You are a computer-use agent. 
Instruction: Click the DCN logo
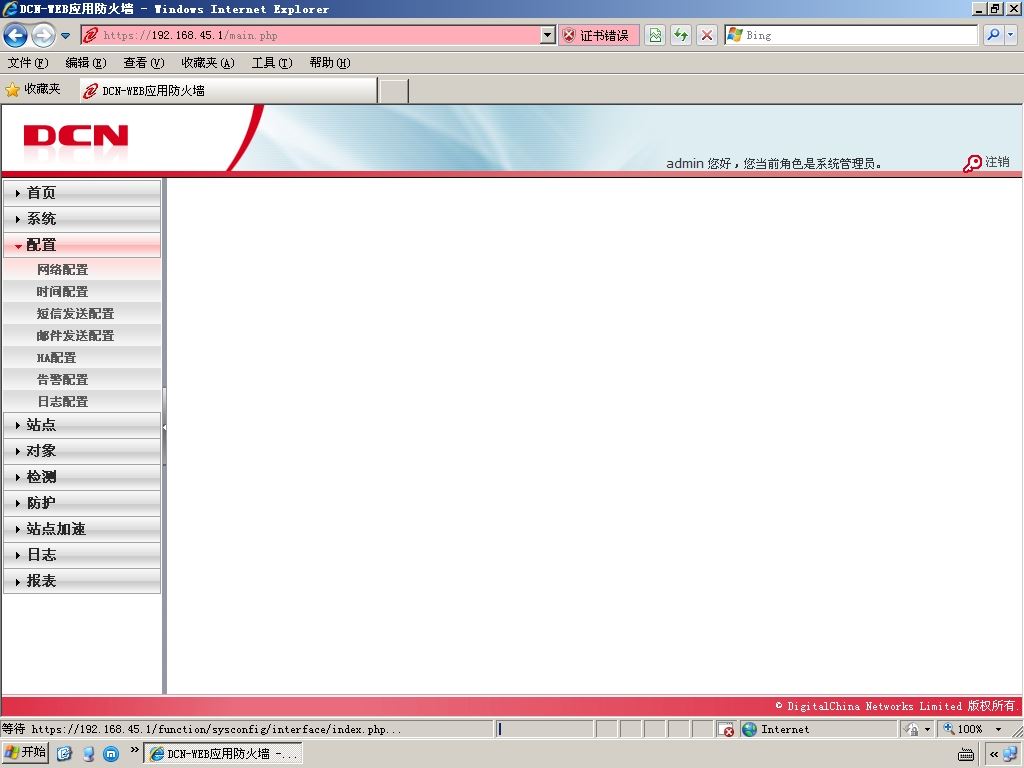point(76,136)
